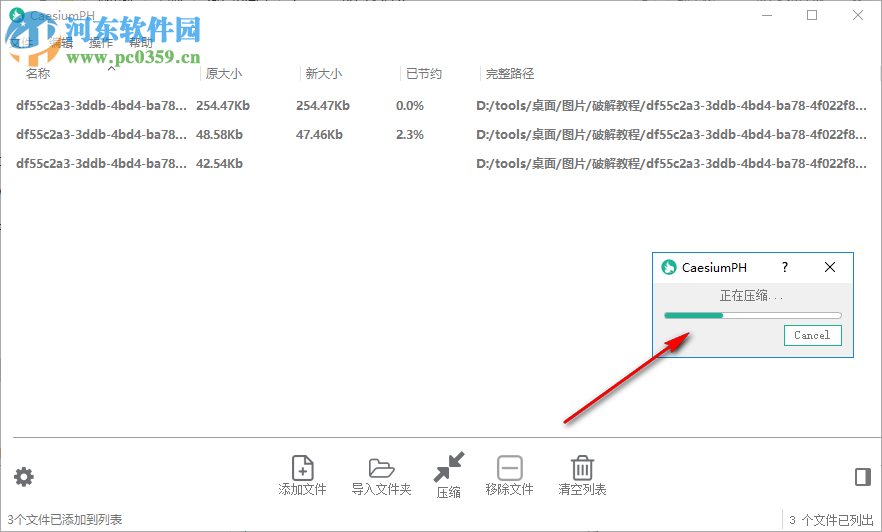Open the 文件 menu

(x=22, y=43)
